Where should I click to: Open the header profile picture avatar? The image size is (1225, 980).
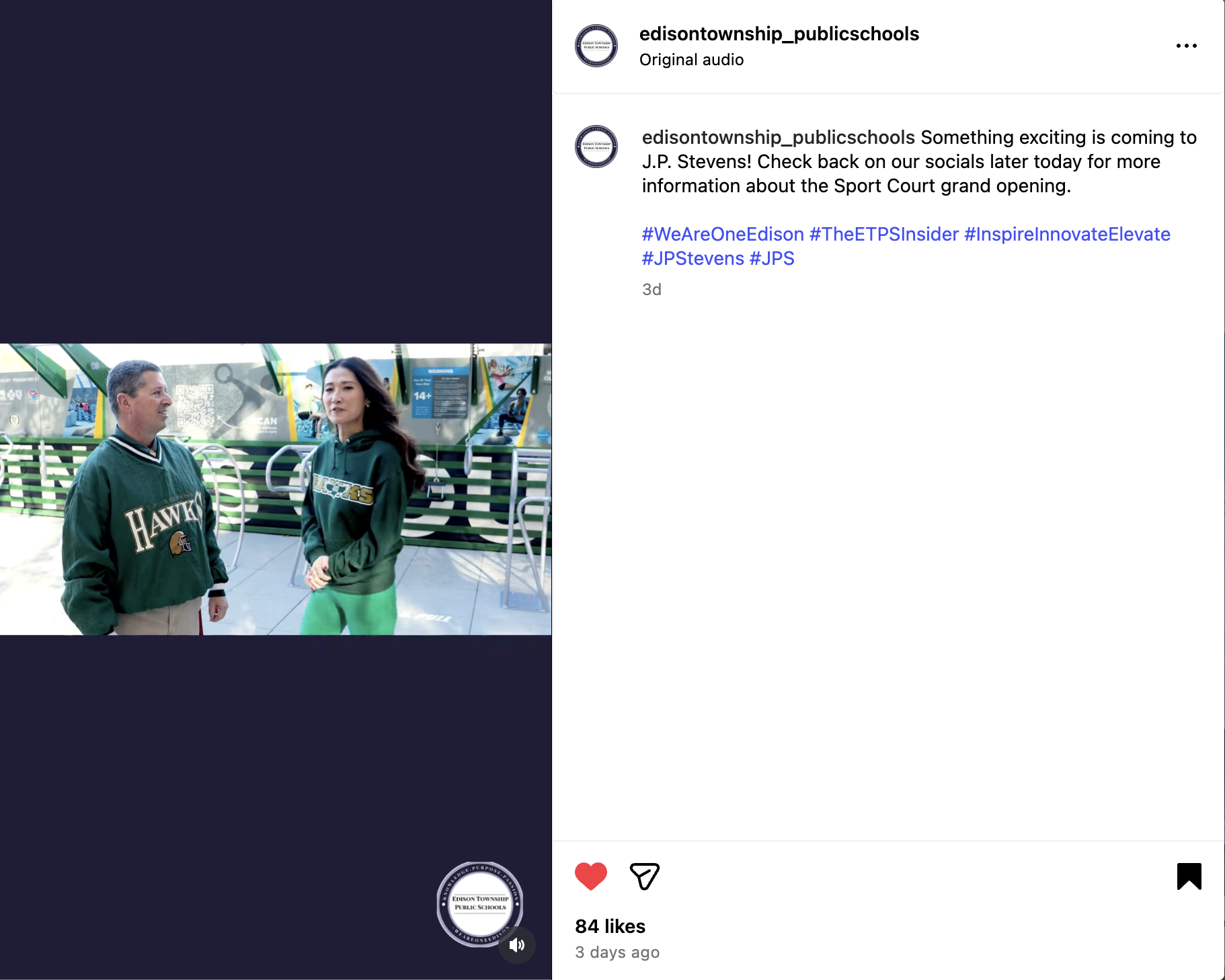pos(596,46)
